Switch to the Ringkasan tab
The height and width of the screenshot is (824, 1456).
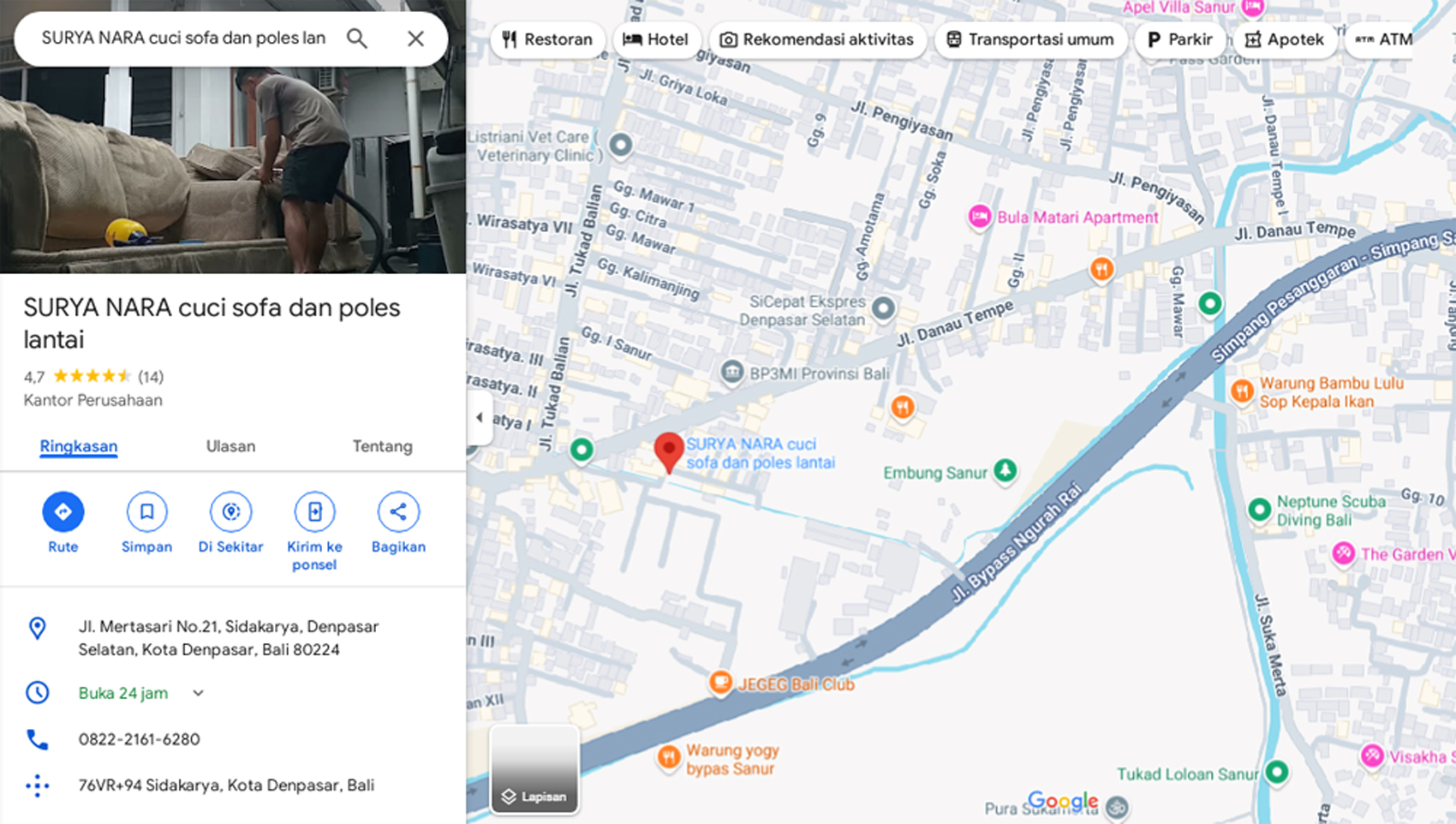79,446
